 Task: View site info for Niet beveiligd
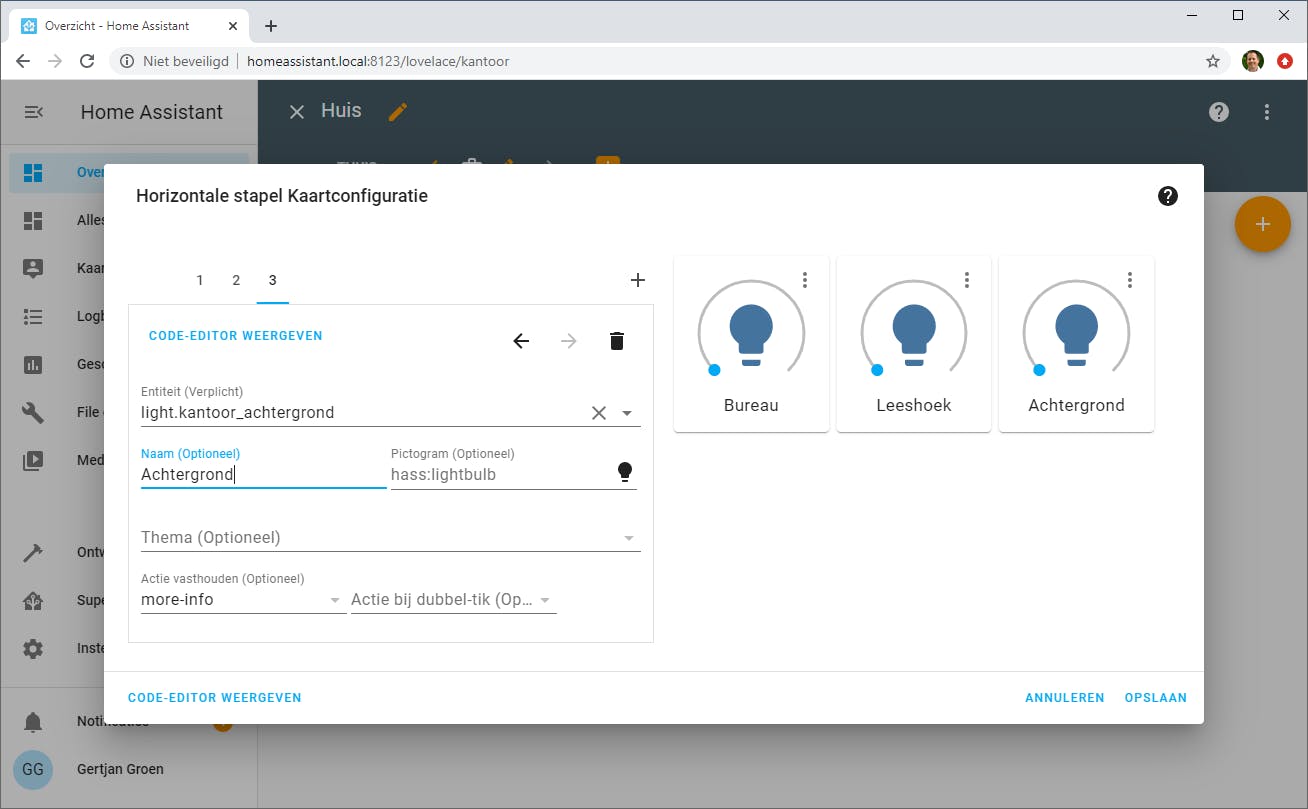click(x=176, y=61)
